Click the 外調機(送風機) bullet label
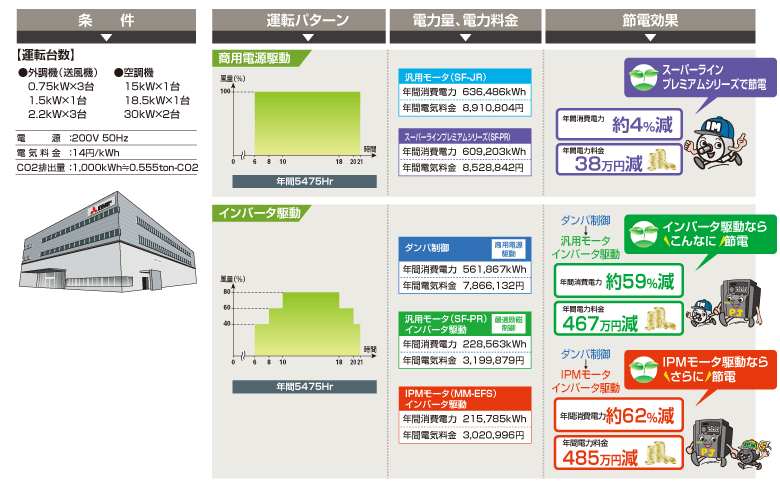The image size is (780, 500). point(58,73)
